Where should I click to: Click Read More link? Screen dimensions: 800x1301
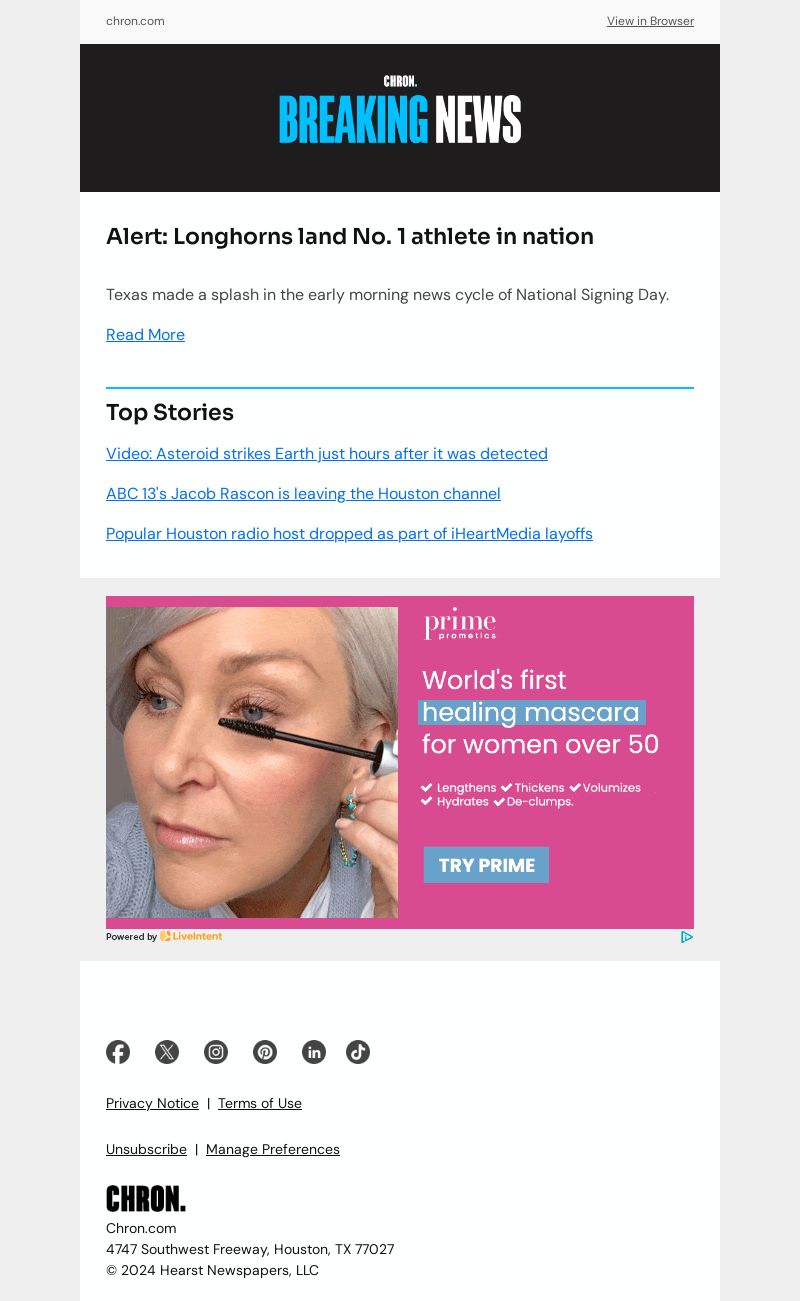(x=145, y=335)
